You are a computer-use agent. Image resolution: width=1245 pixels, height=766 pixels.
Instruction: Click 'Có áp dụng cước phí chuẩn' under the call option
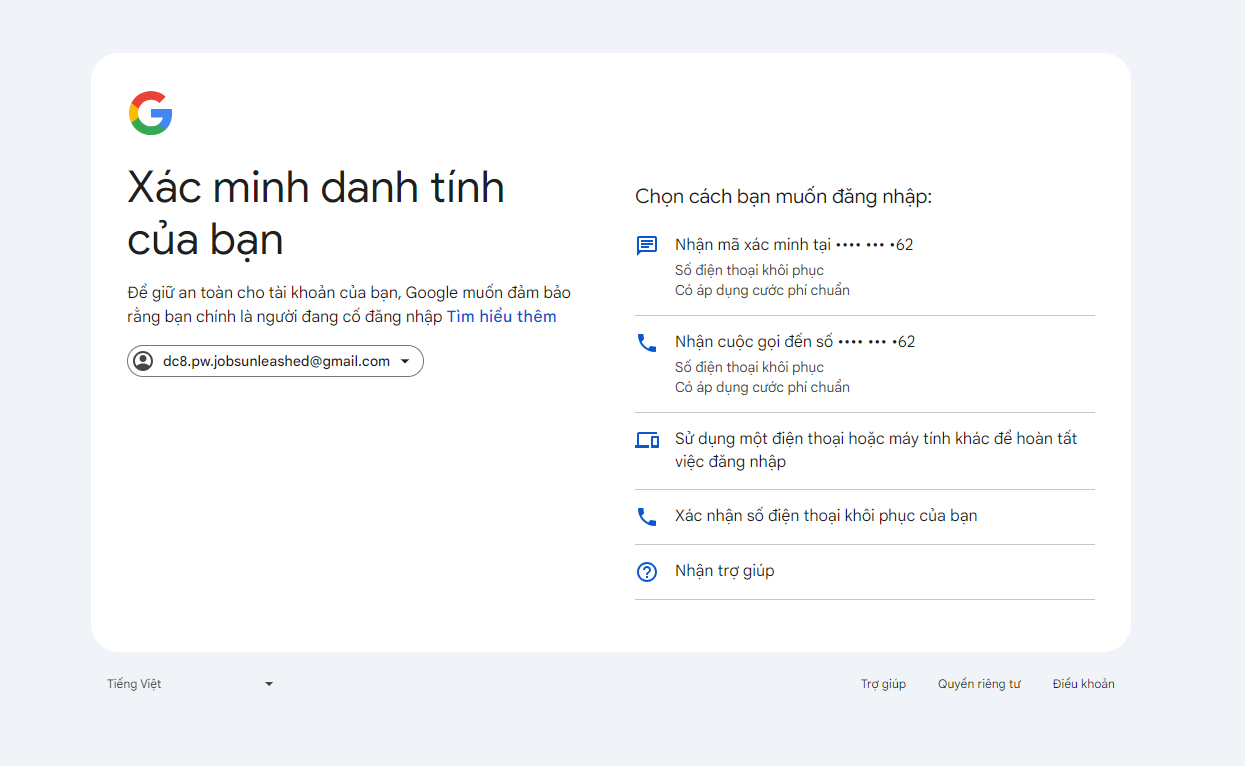tap(762, 387)
